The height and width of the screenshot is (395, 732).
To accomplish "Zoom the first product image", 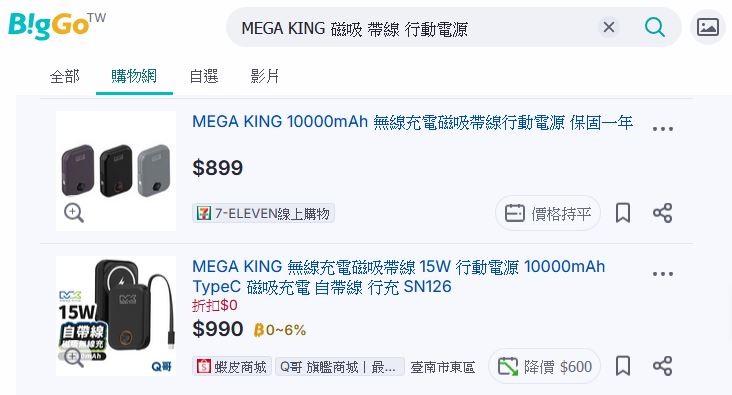I will [74, 213].
